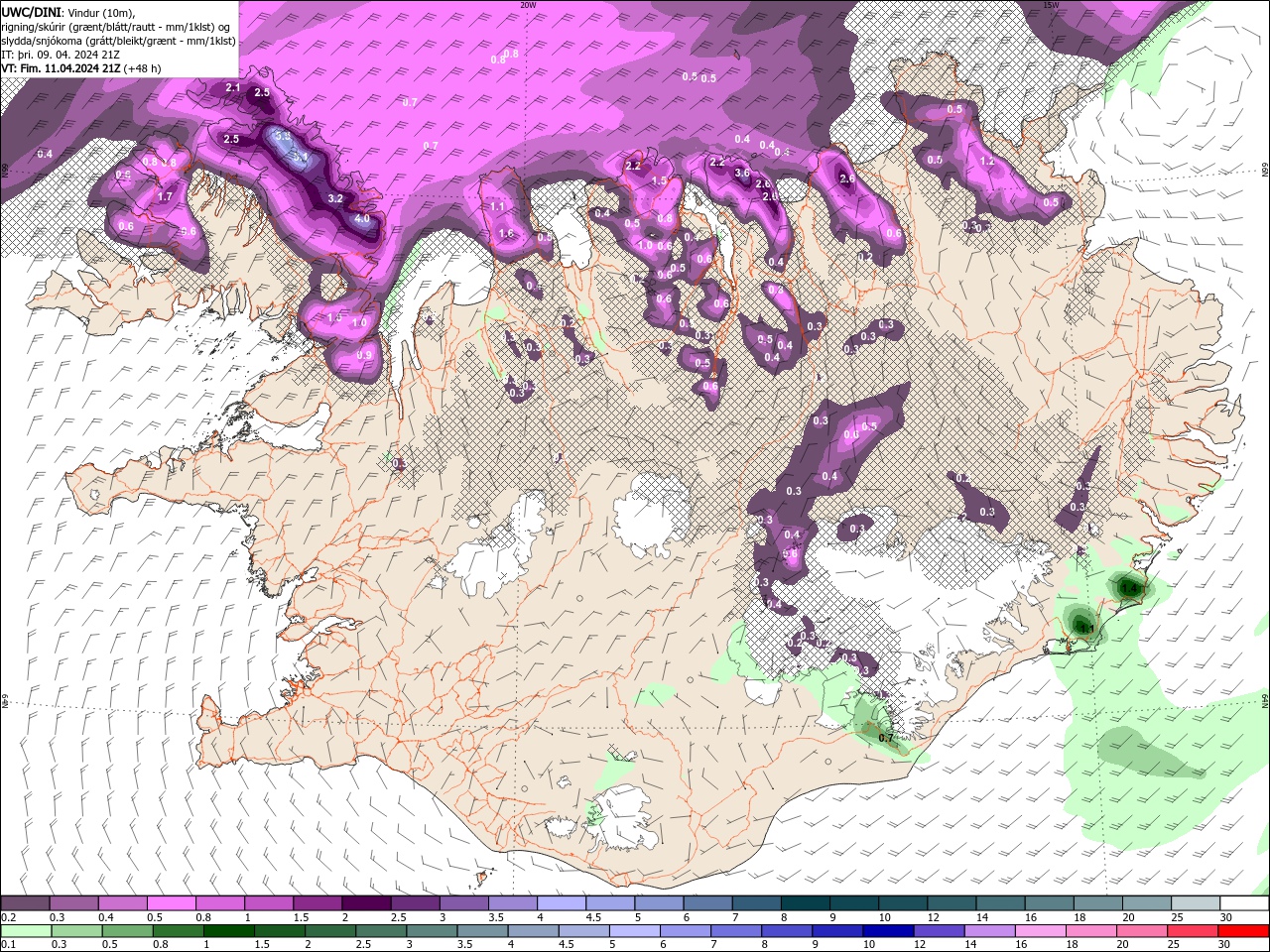
Task: Select the lower purple swatch labeled 12
Action: 939,931
